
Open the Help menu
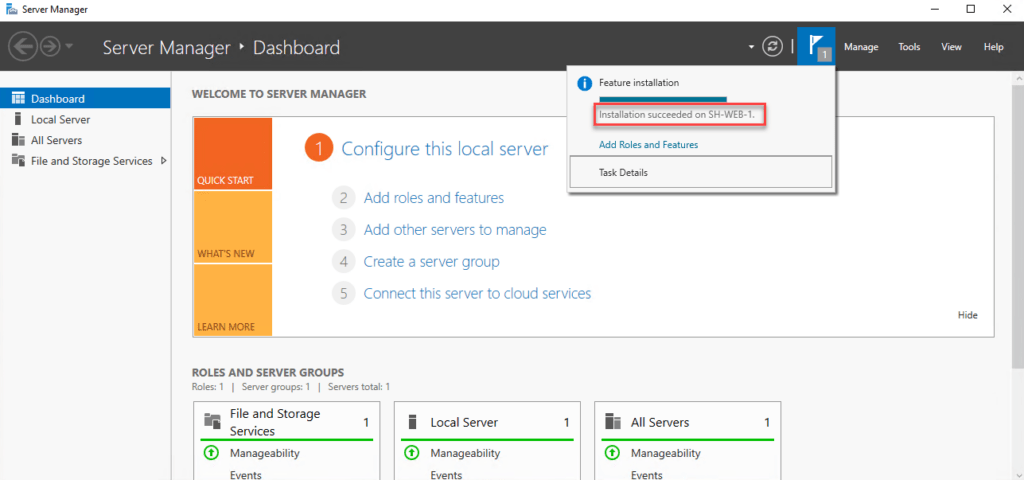(x=993, y=47)
